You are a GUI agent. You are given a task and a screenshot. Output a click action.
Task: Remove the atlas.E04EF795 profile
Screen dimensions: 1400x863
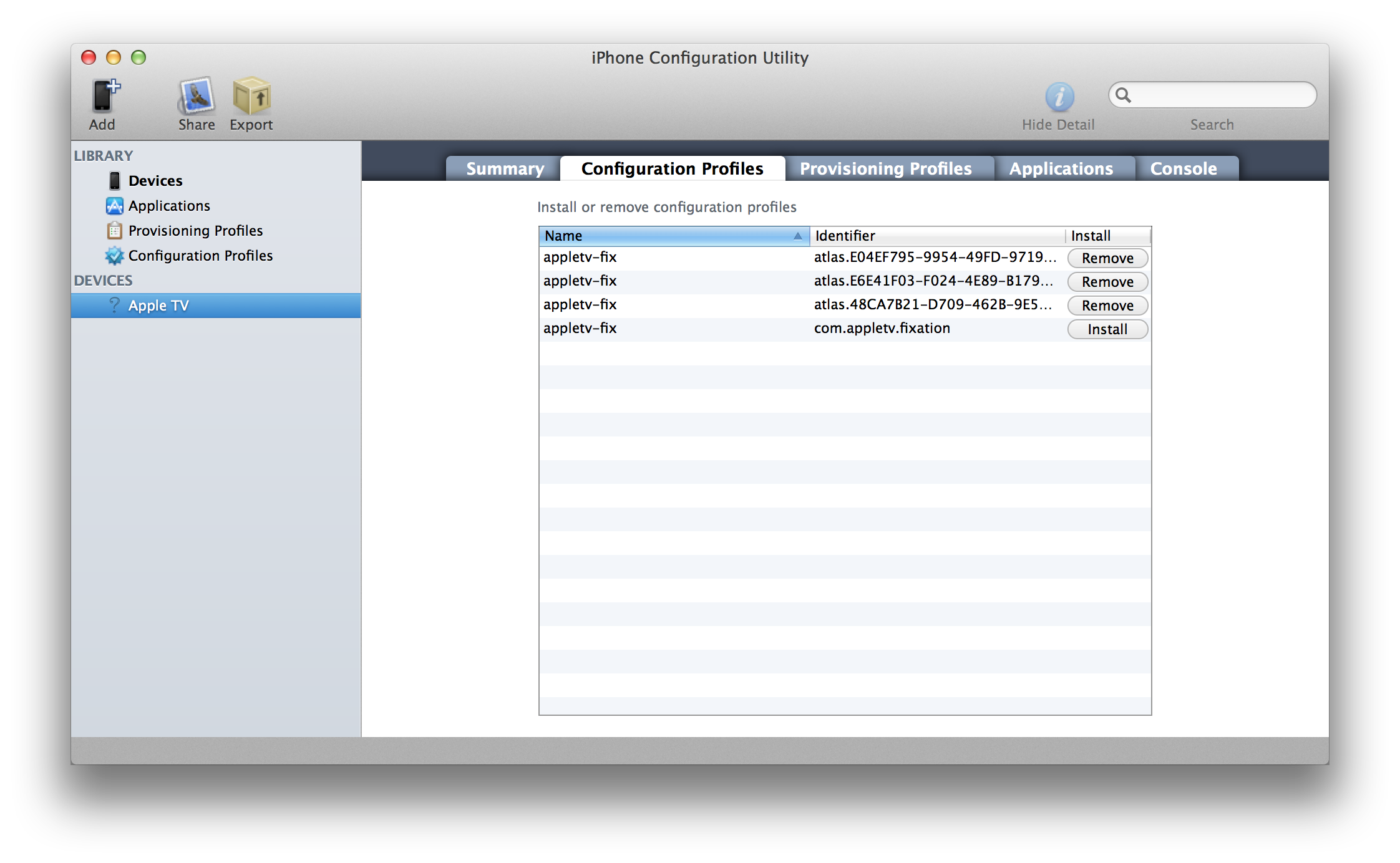[1107, 258]
